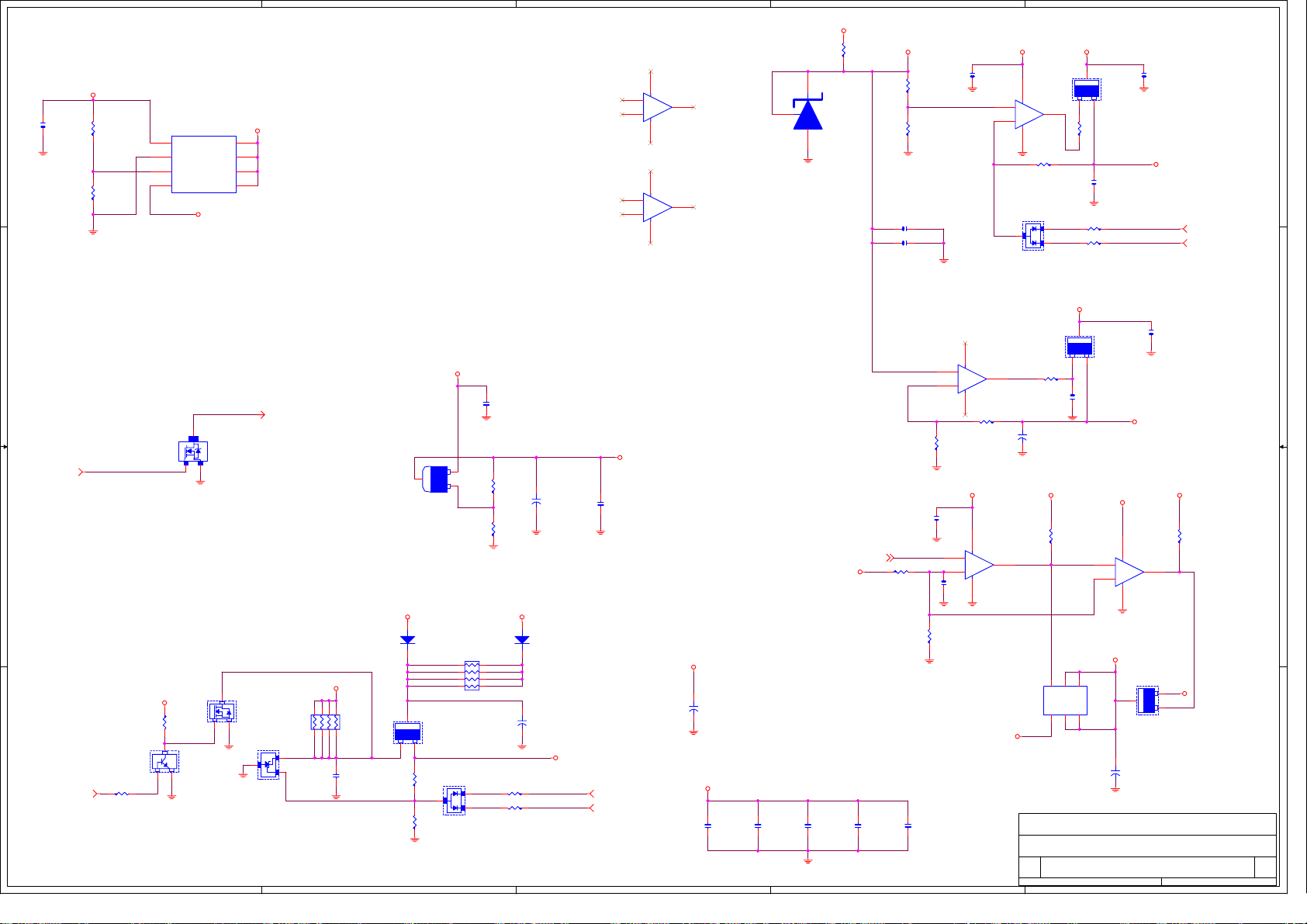This screenshot has width=1307, height=924.
Task: Select the vertical four-resistor pack at bottom
Action: pos(325,722)
